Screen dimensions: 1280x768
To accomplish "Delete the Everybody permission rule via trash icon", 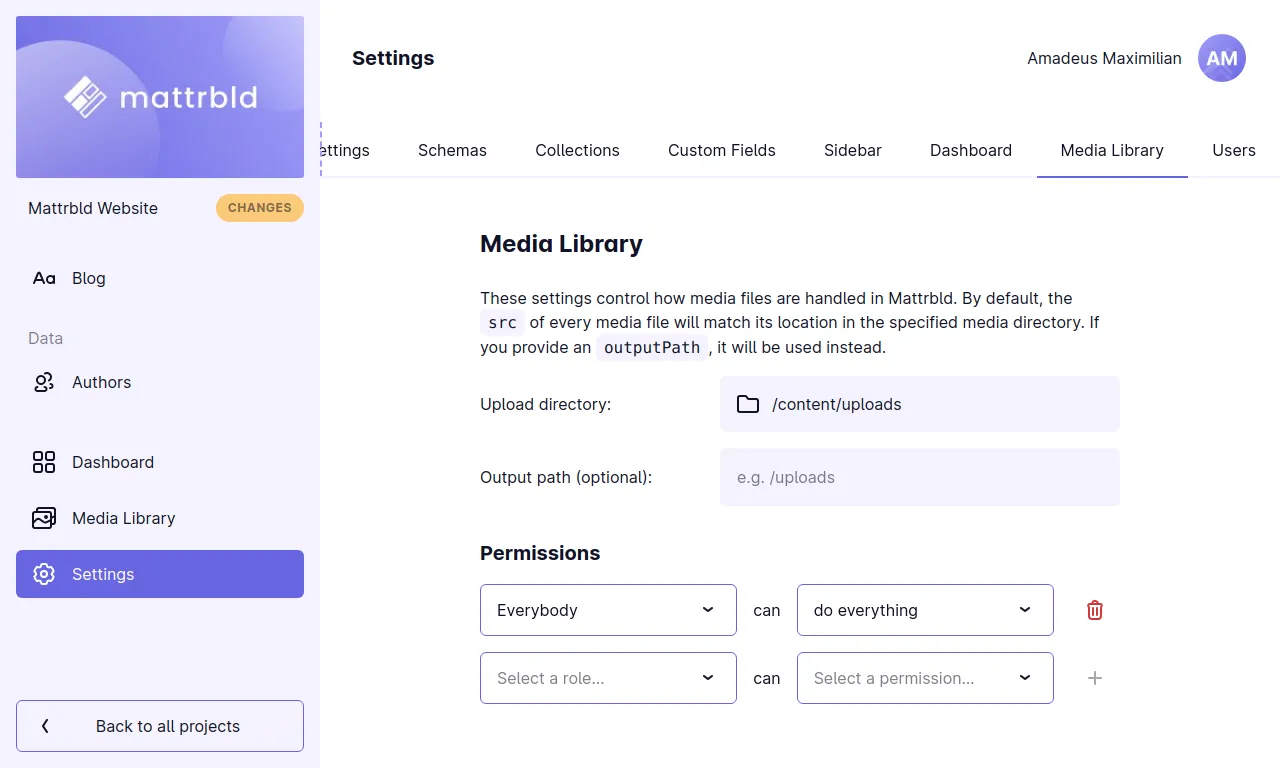I will (x=1094, y=609).
